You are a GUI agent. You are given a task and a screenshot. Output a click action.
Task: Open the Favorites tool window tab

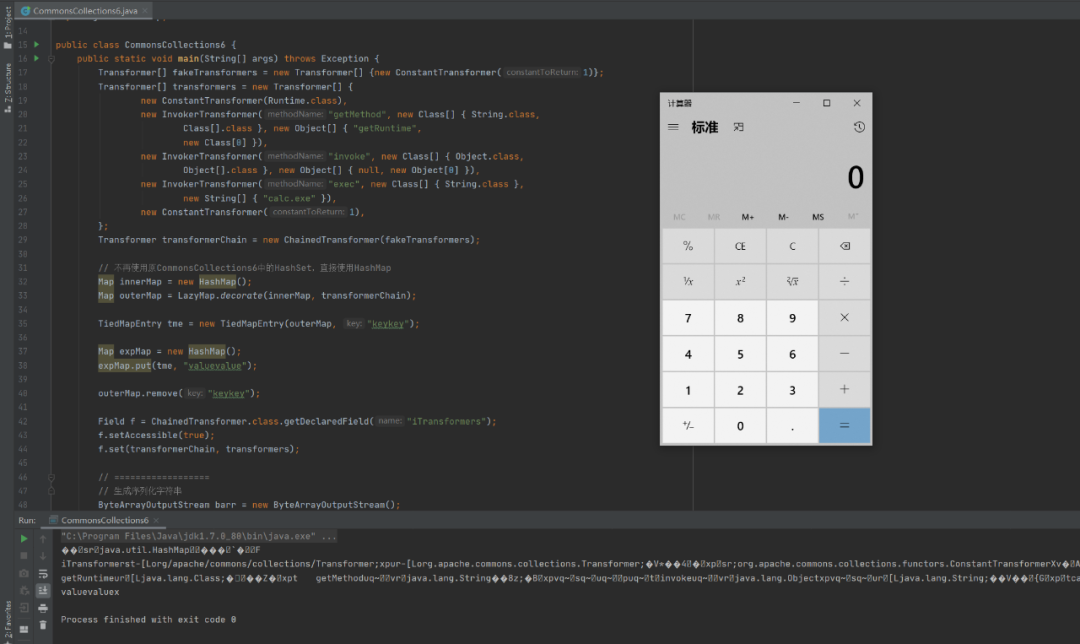pyautogui.click(x=7, y=621)
